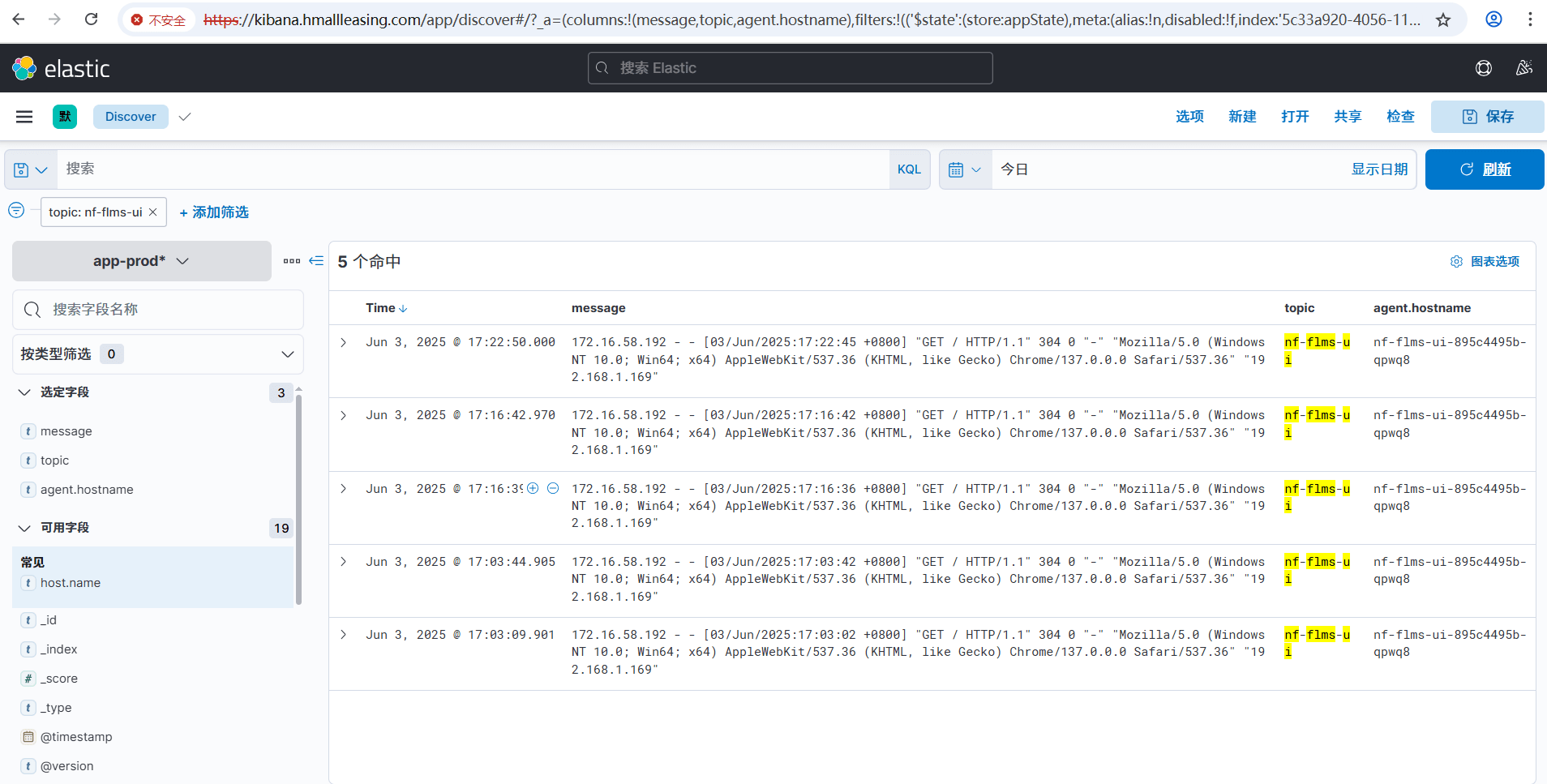
Task: Open index pattern options dots icon
Action: [292, 261]
